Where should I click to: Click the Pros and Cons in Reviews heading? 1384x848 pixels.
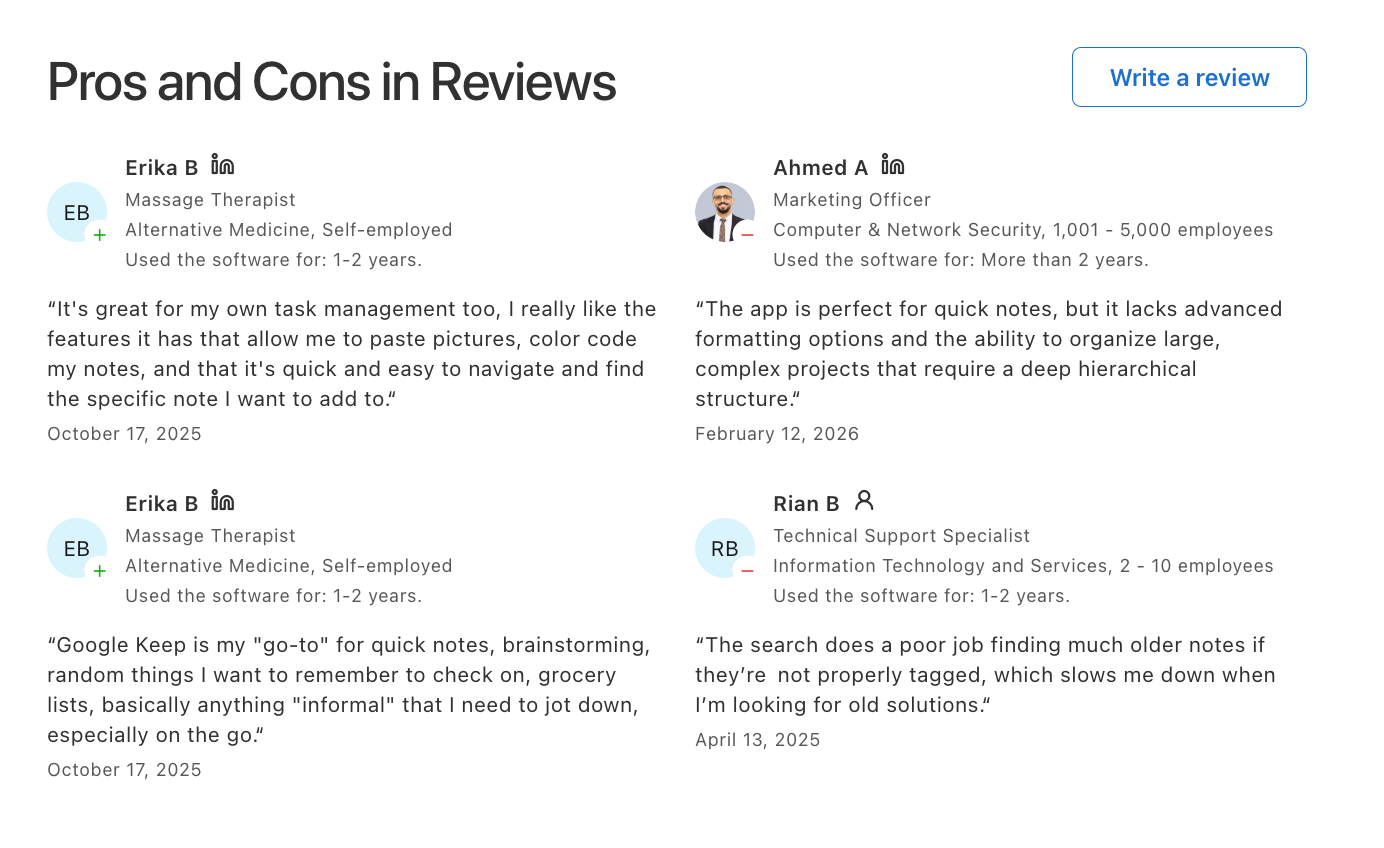tap(331, 81)
